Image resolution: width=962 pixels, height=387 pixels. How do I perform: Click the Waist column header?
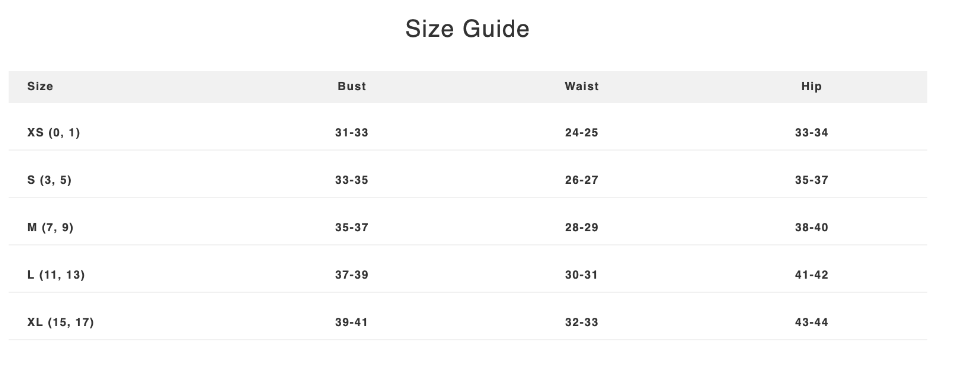(582, 86)
